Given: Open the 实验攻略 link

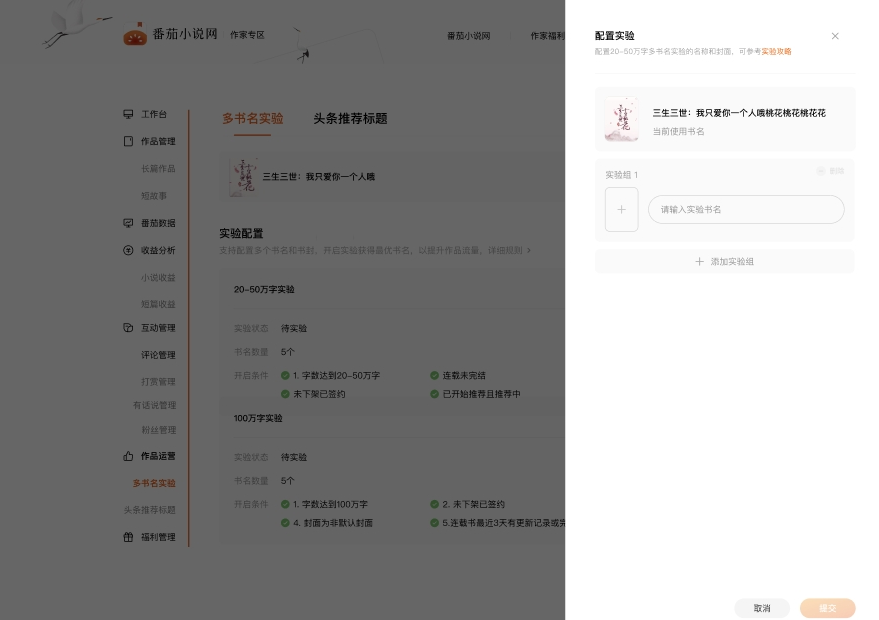Looking at the screenshot, I should [776, 51].
